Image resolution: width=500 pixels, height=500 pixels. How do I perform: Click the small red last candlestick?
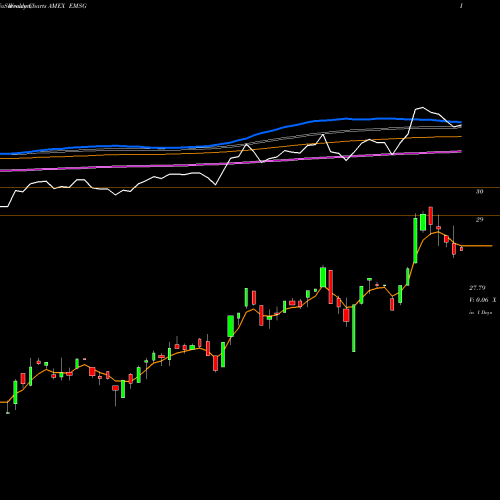point(461,249)
